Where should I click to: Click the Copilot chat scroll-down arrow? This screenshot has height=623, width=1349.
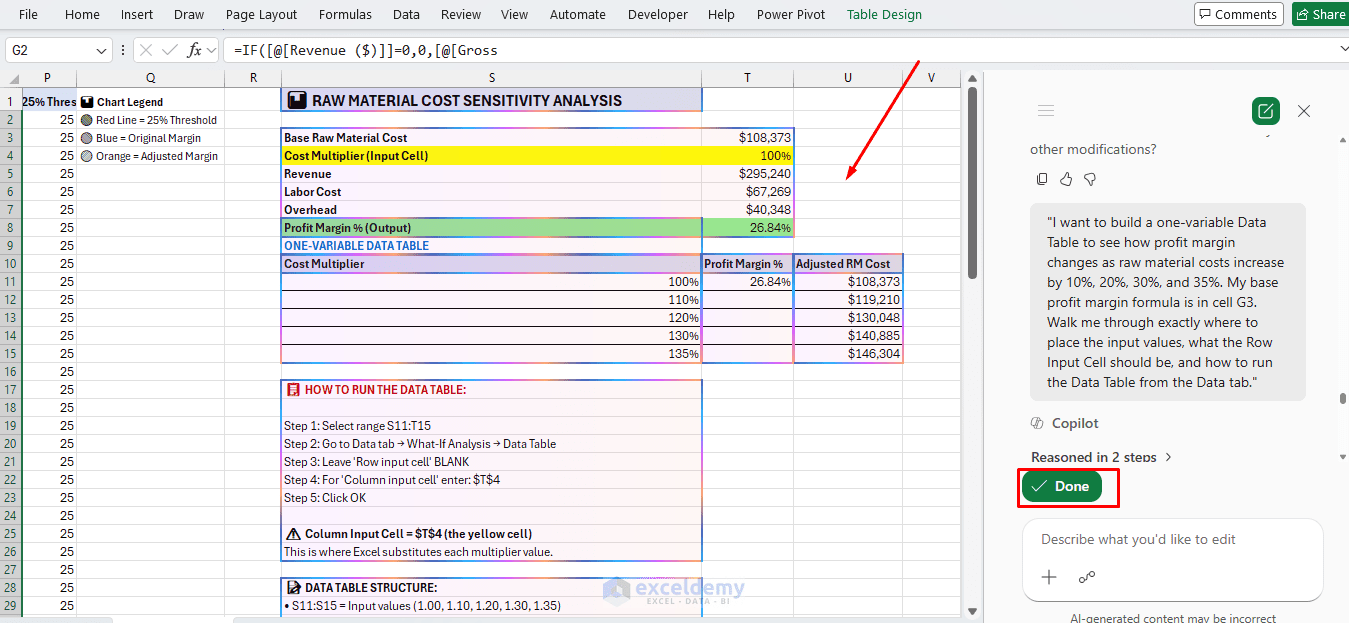coord(1343,457)
